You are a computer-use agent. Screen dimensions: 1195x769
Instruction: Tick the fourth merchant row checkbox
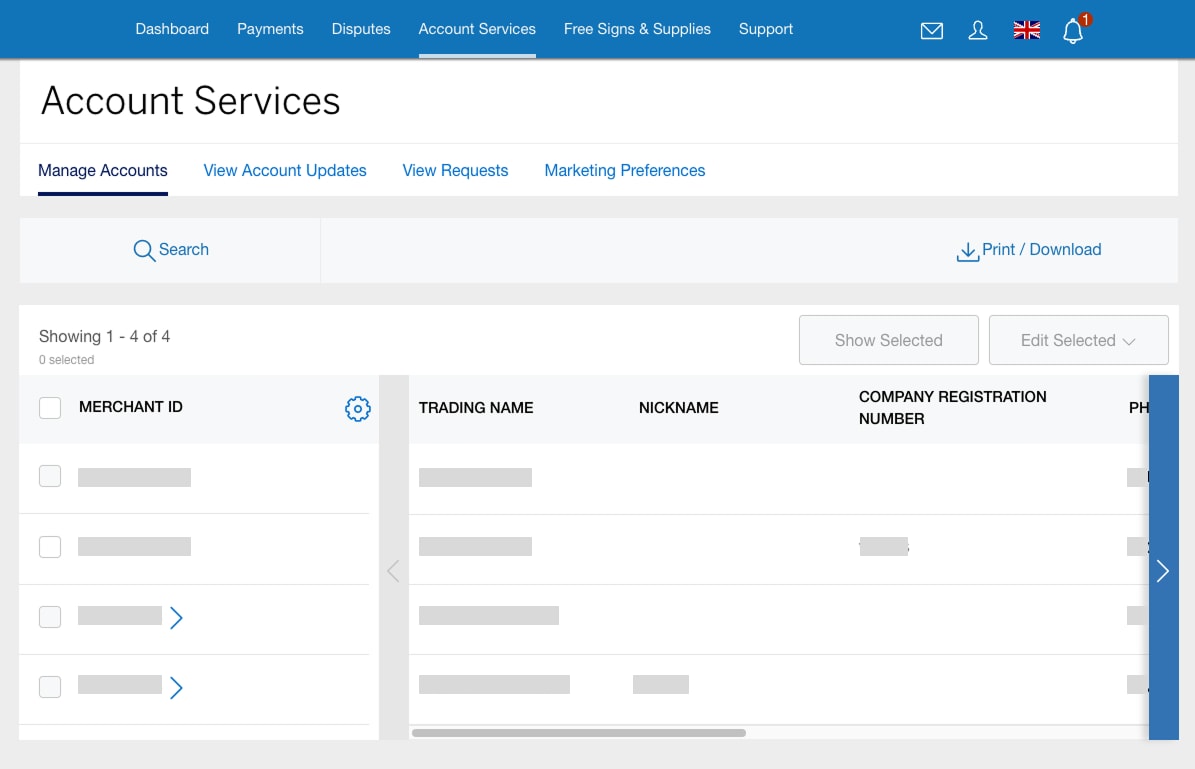tap(50, 687)
